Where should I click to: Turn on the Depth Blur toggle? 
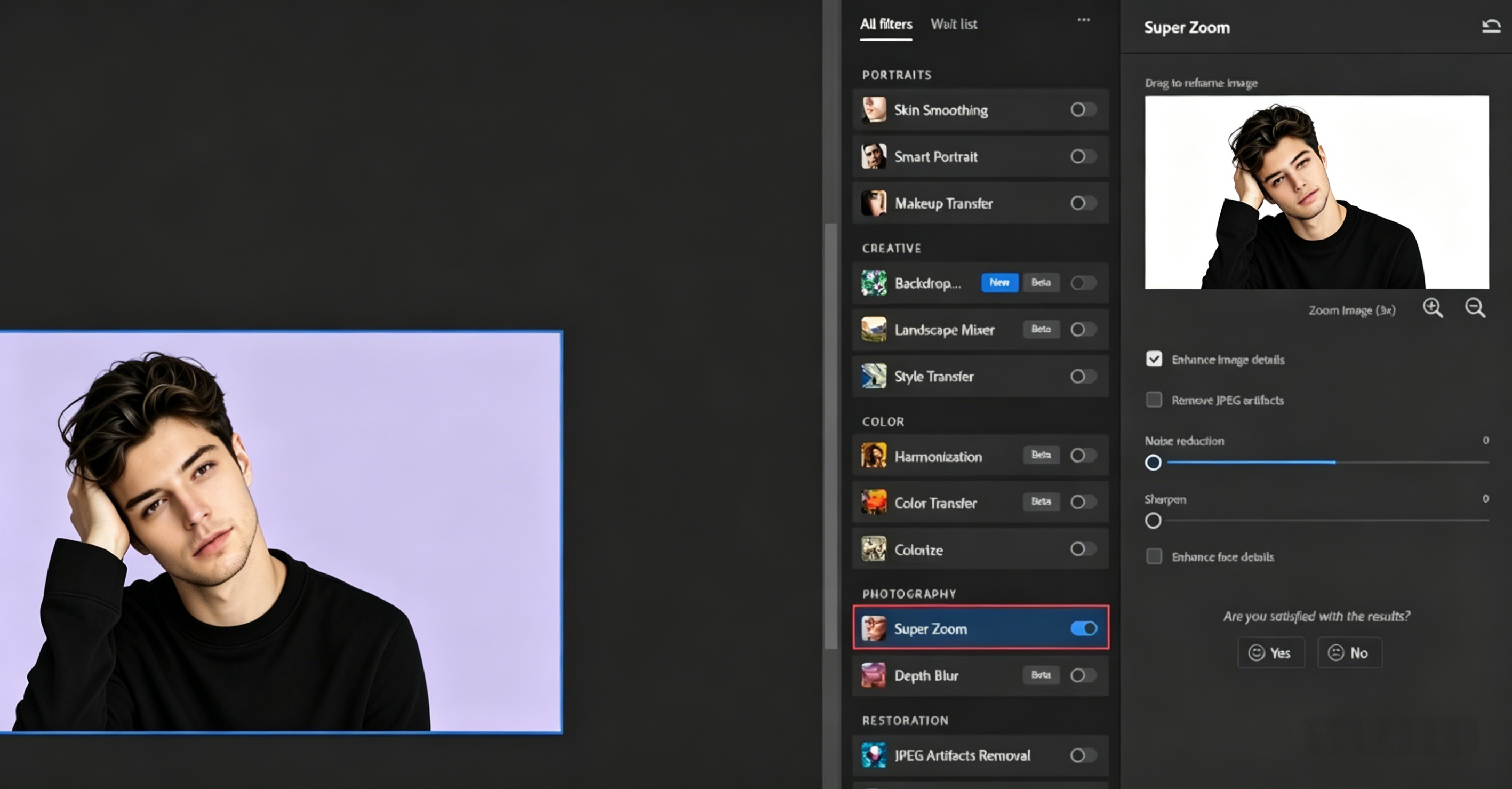pyautogui.click(x=1083, y=675)
